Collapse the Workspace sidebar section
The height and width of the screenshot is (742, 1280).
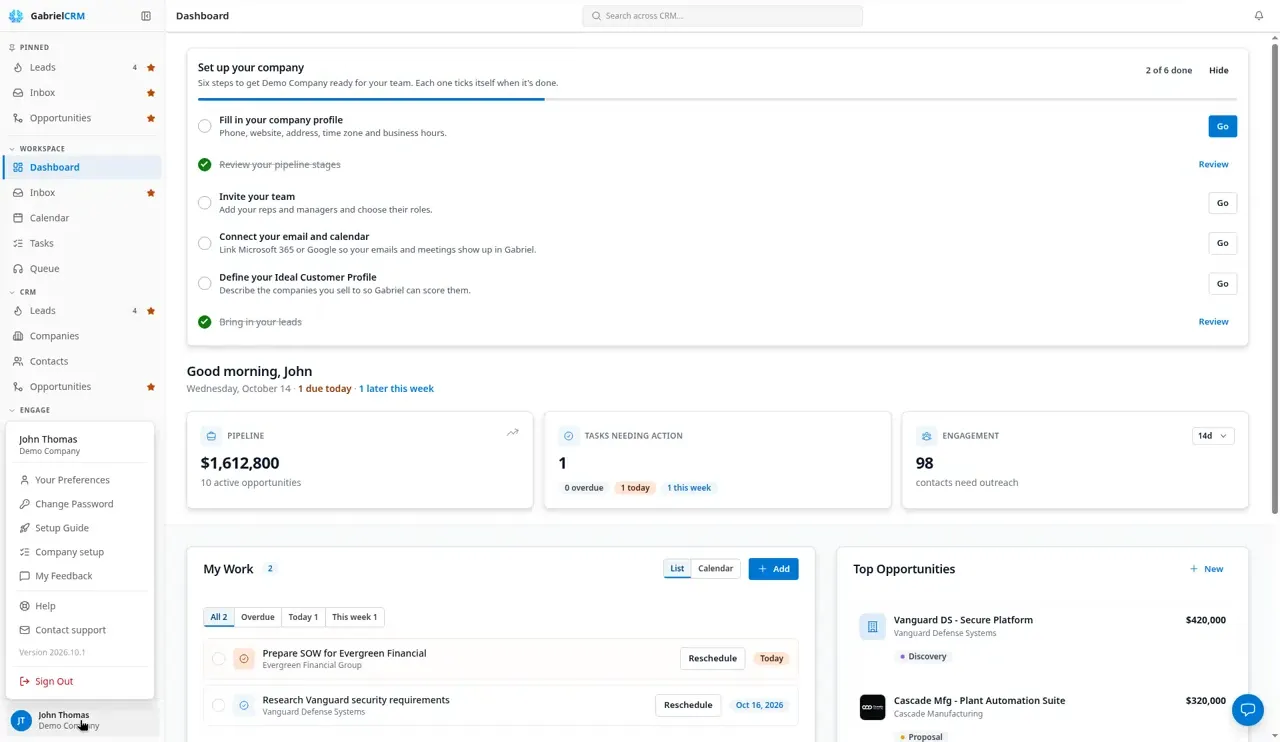[37, 149]
